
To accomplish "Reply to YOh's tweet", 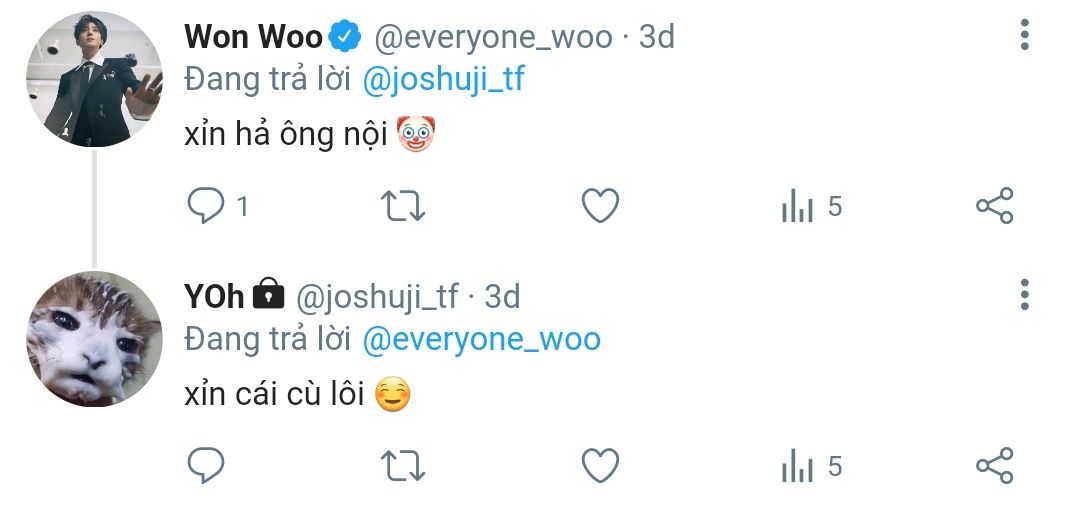I will pos(206,466).
